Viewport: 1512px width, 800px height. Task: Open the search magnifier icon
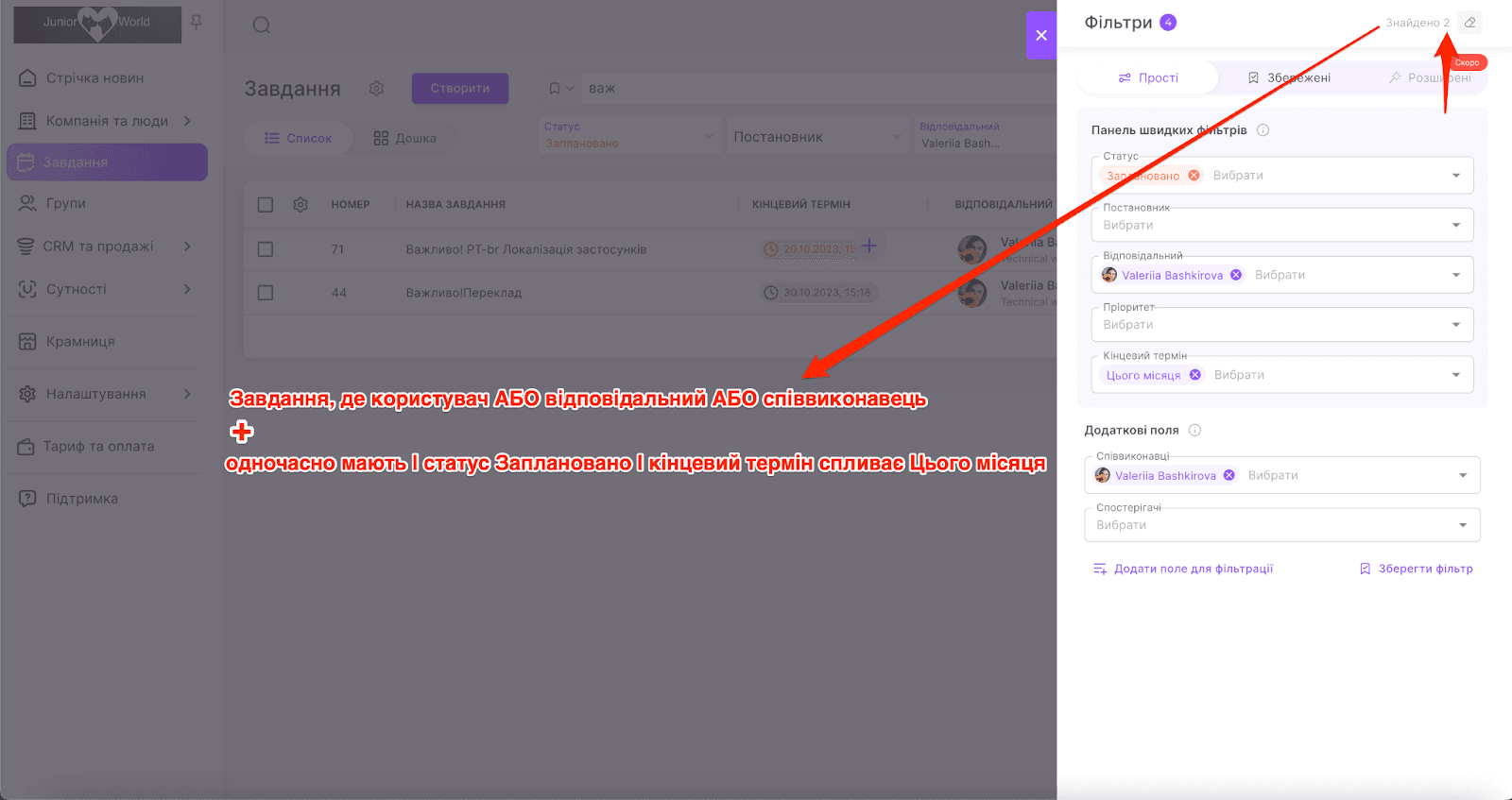coord(262,26)
